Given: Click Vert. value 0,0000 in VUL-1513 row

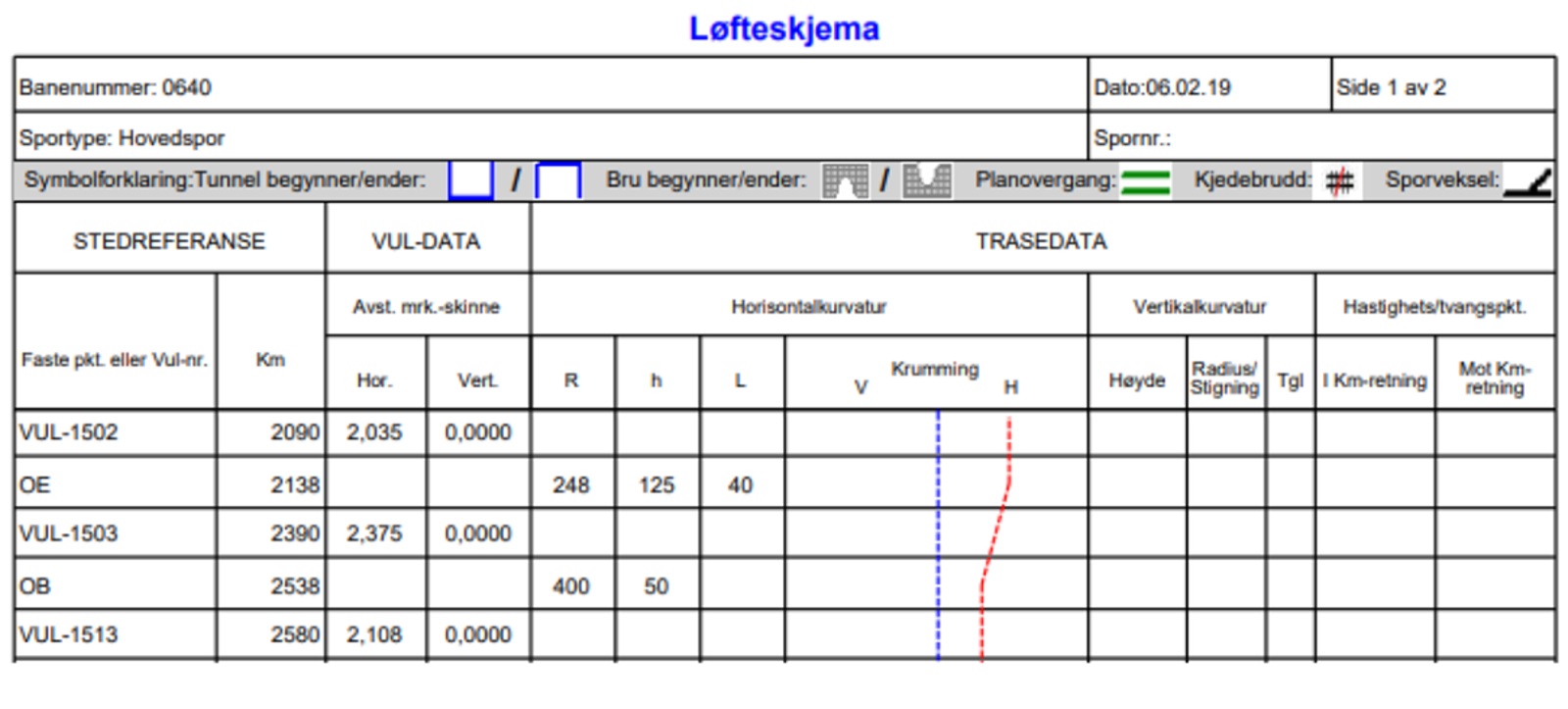Looking at the screenshot, I should 478,634.
